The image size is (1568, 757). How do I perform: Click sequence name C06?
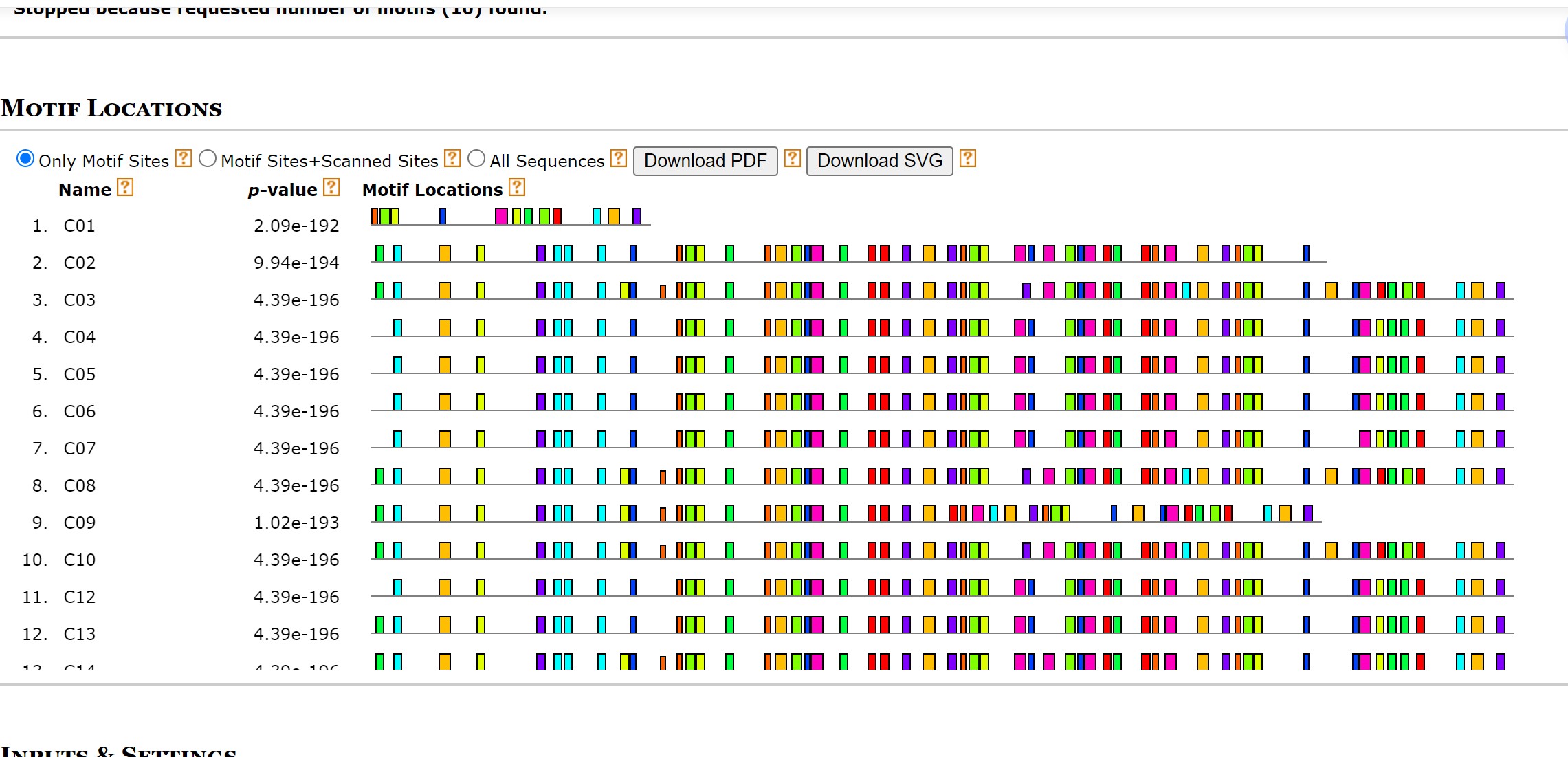[79, 412]
